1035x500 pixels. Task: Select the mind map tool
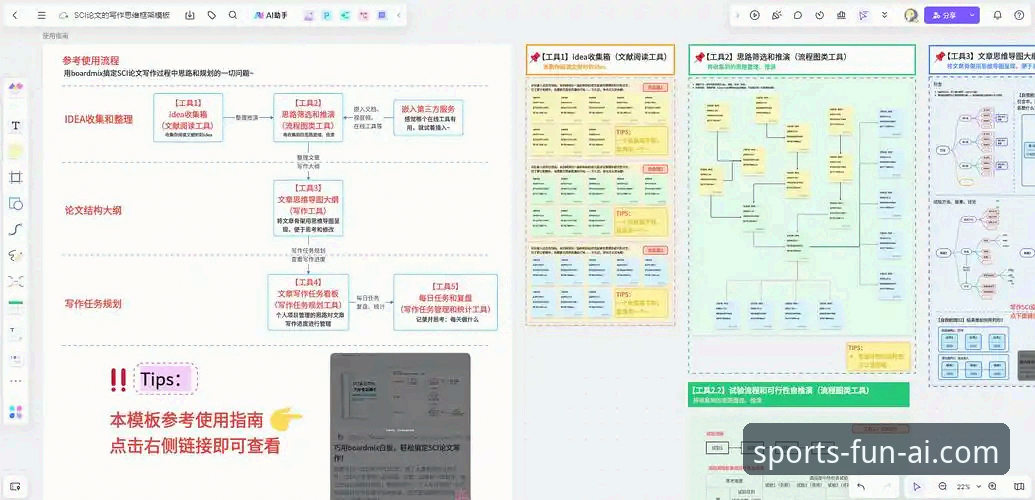pyautogui.click(x=16, y=281)
